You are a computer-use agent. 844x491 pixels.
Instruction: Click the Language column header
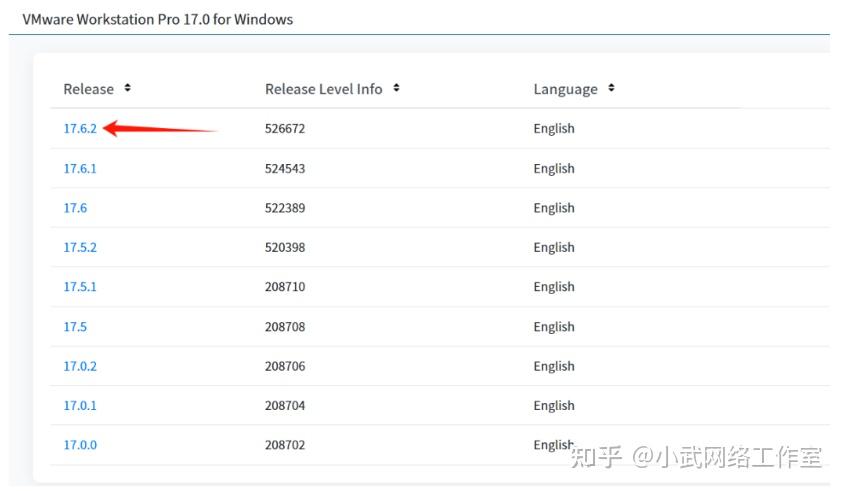click(x=566, y=89)
